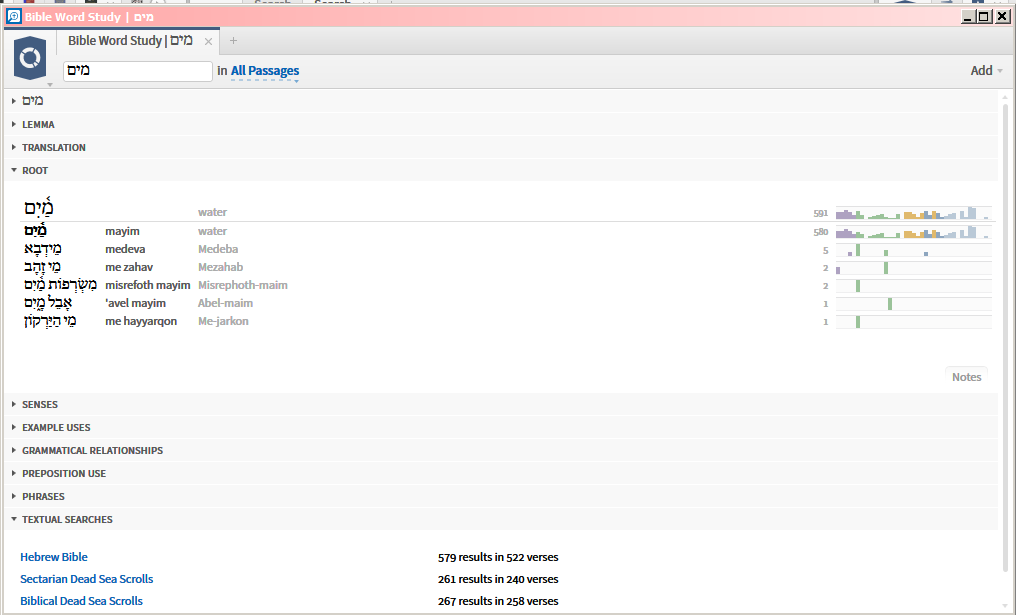Open the Biblical Dead Sea Scrolls link
Screen dimensions: 1016x615
click(82, 601)
